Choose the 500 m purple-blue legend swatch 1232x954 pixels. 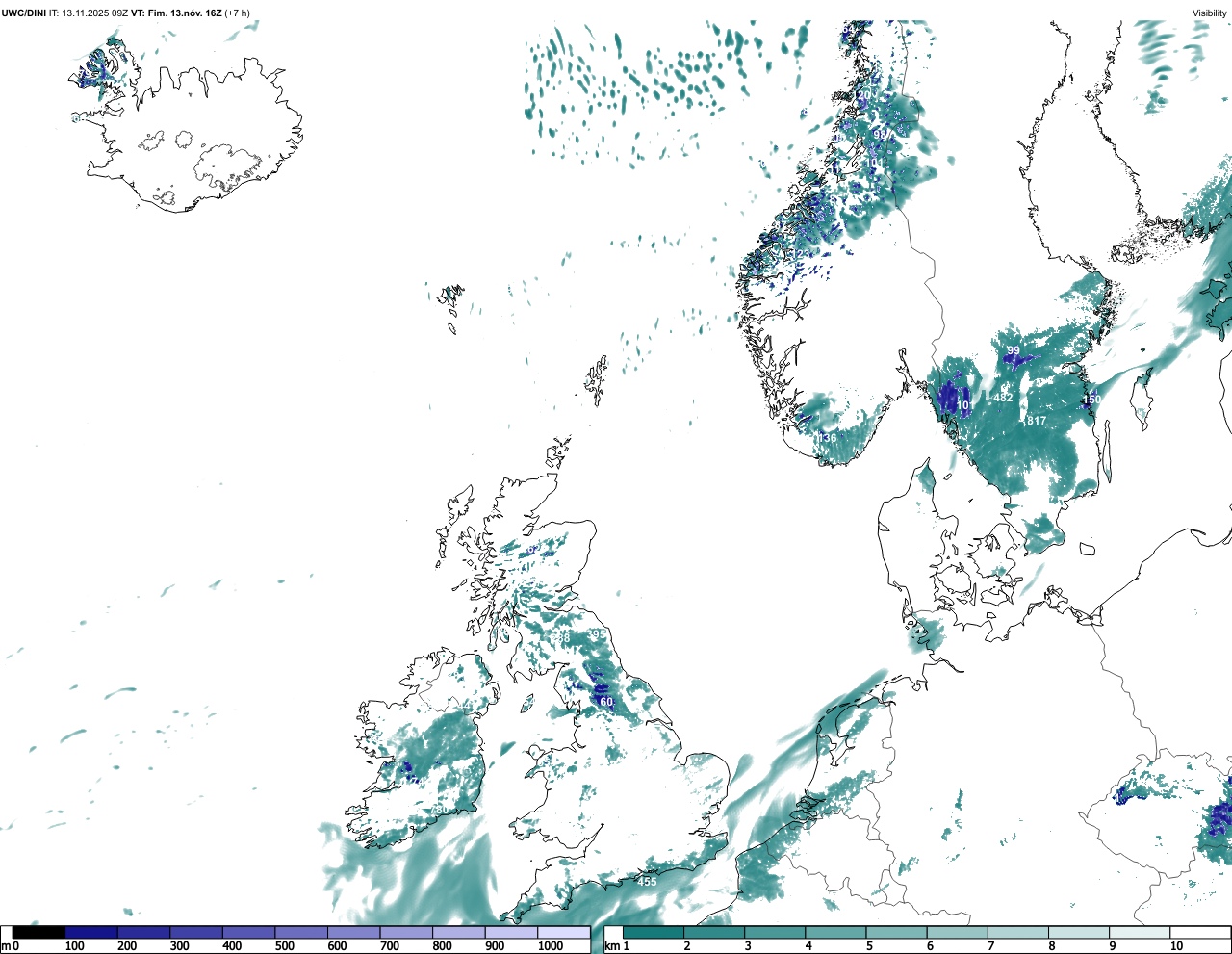(301, 933)
